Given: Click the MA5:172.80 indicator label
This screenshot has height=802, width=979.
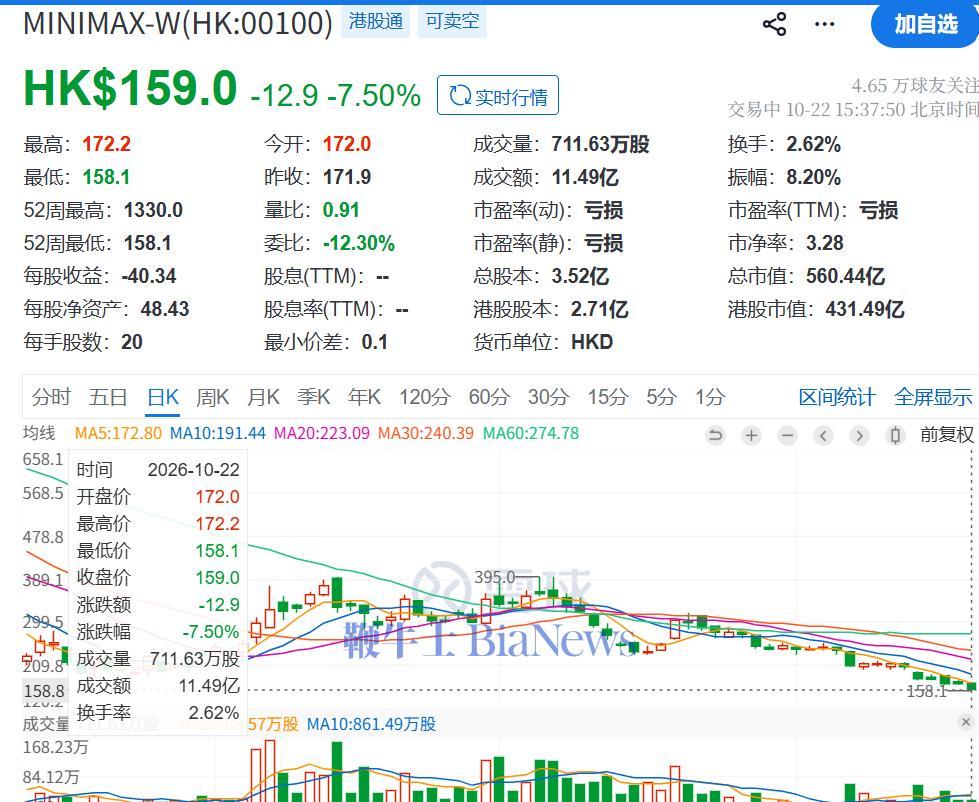Looking at the screenshot, I should click(x=118, y=433).
